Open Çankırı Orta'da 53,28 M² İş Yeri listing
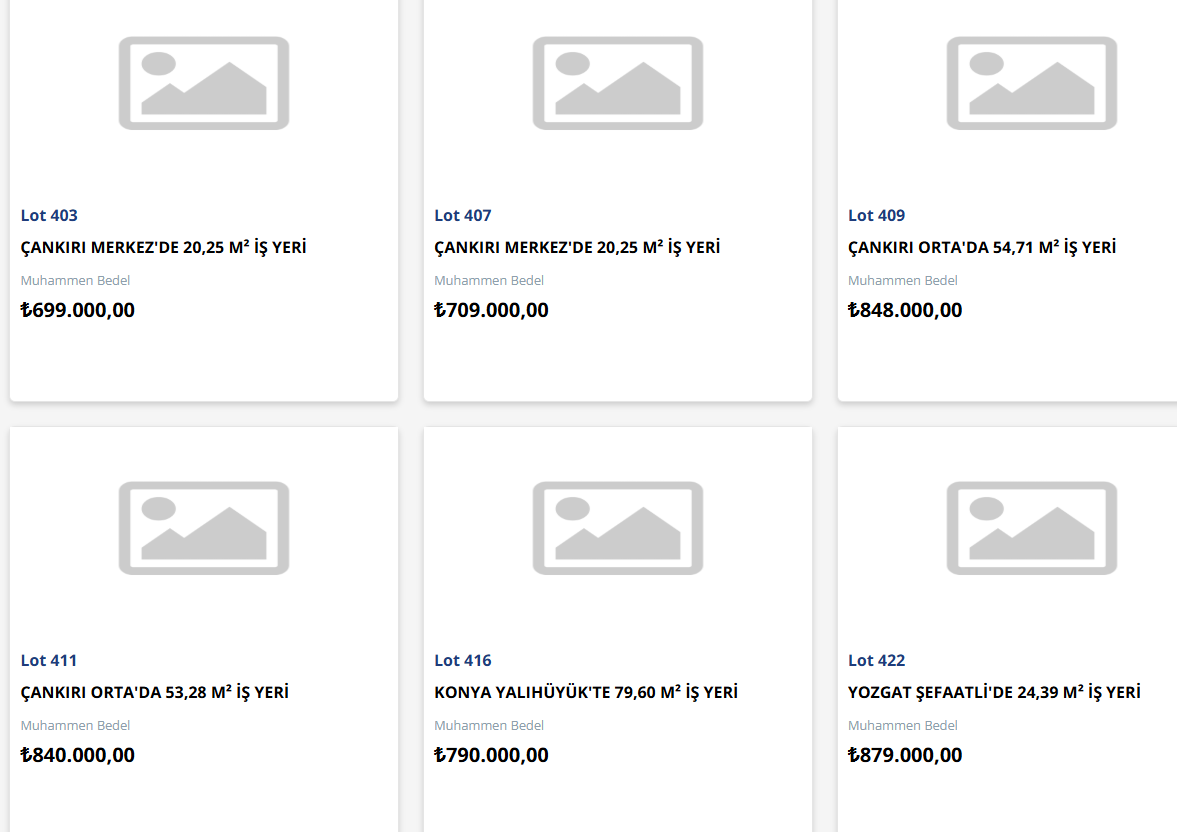Viewport: 1177px width, 832px height. 155,692
